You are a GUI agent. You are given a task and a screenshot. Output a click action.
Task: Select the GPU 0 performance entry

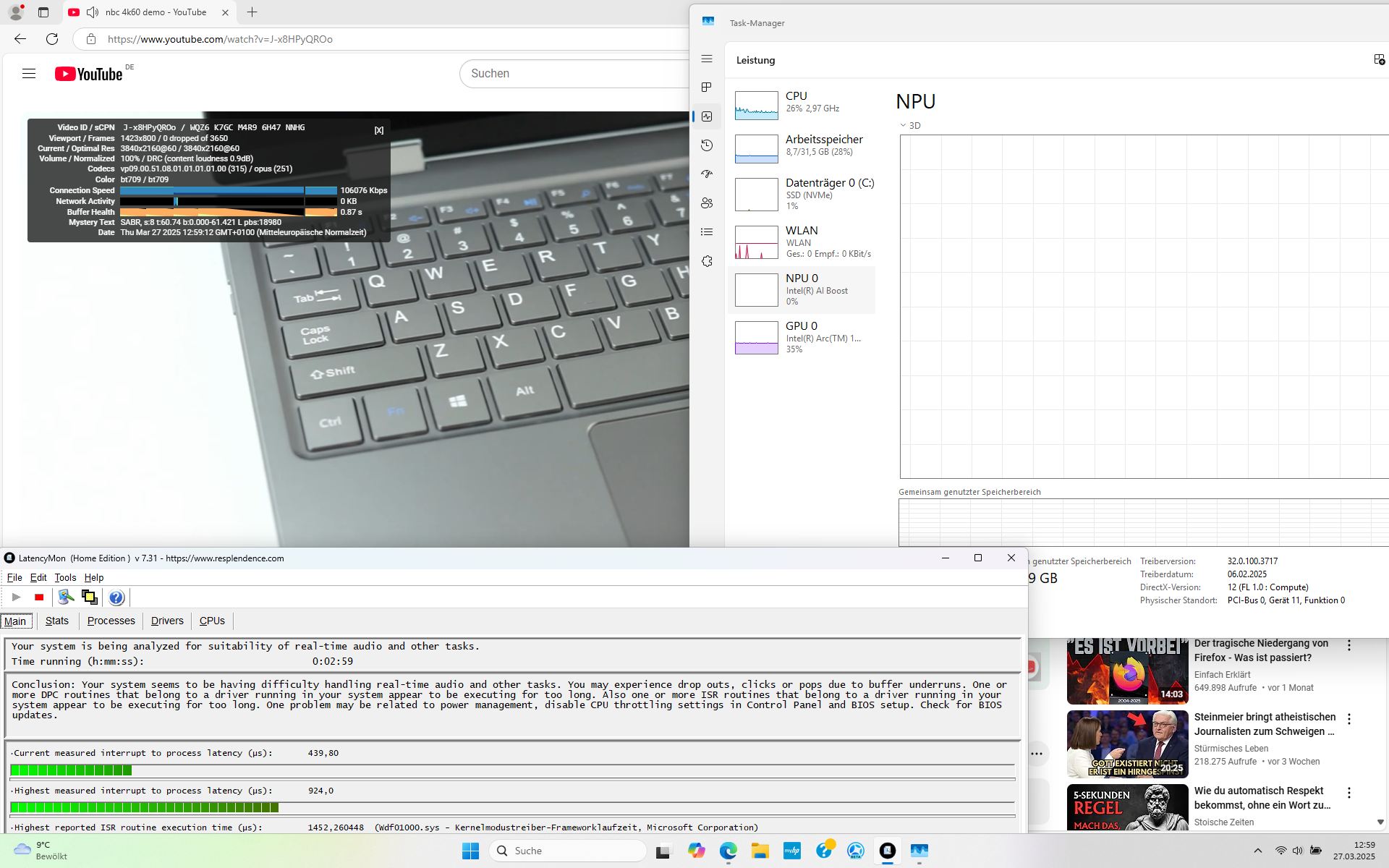[x=802, y=337]
